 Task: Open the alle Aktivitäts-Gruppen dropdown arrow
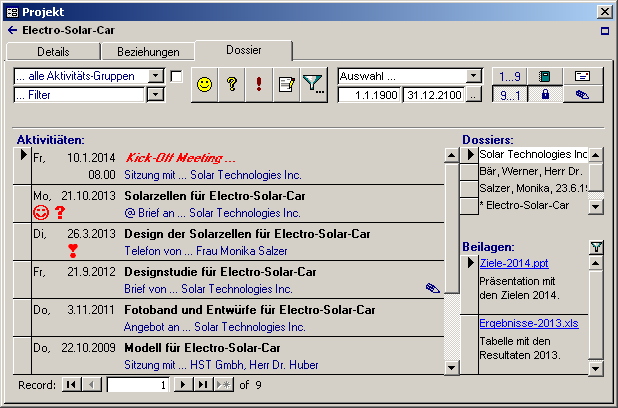point(156,76)
